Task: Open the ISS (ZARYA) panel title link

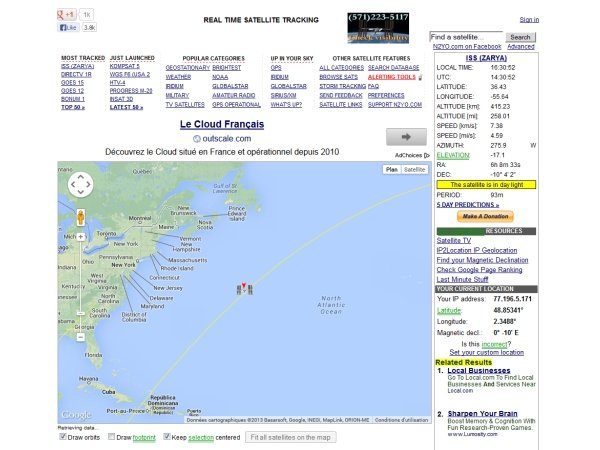Action: pos(486,58)
